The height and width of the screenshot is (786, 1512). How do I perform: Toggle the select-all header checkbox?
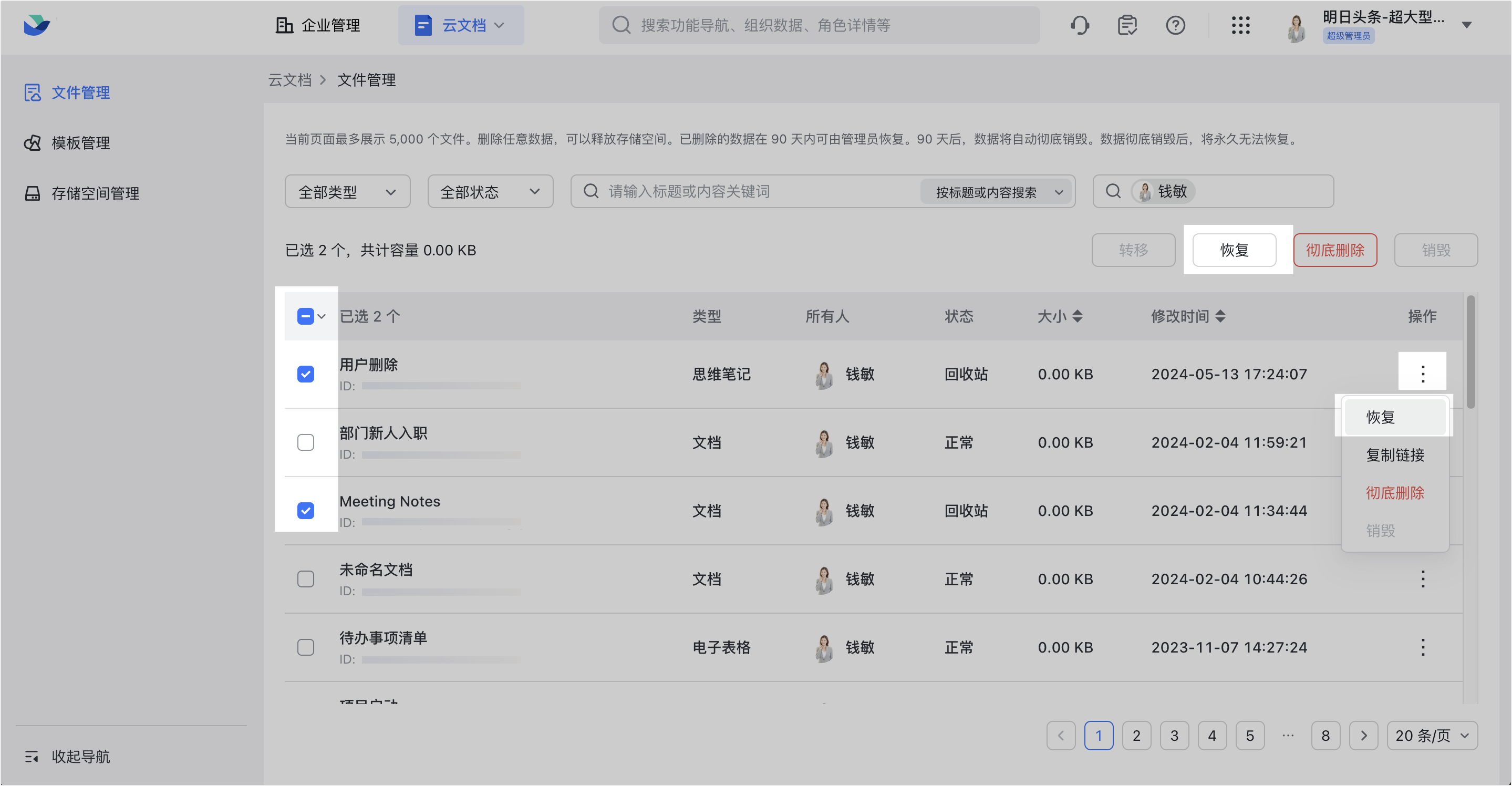(305, 316)
